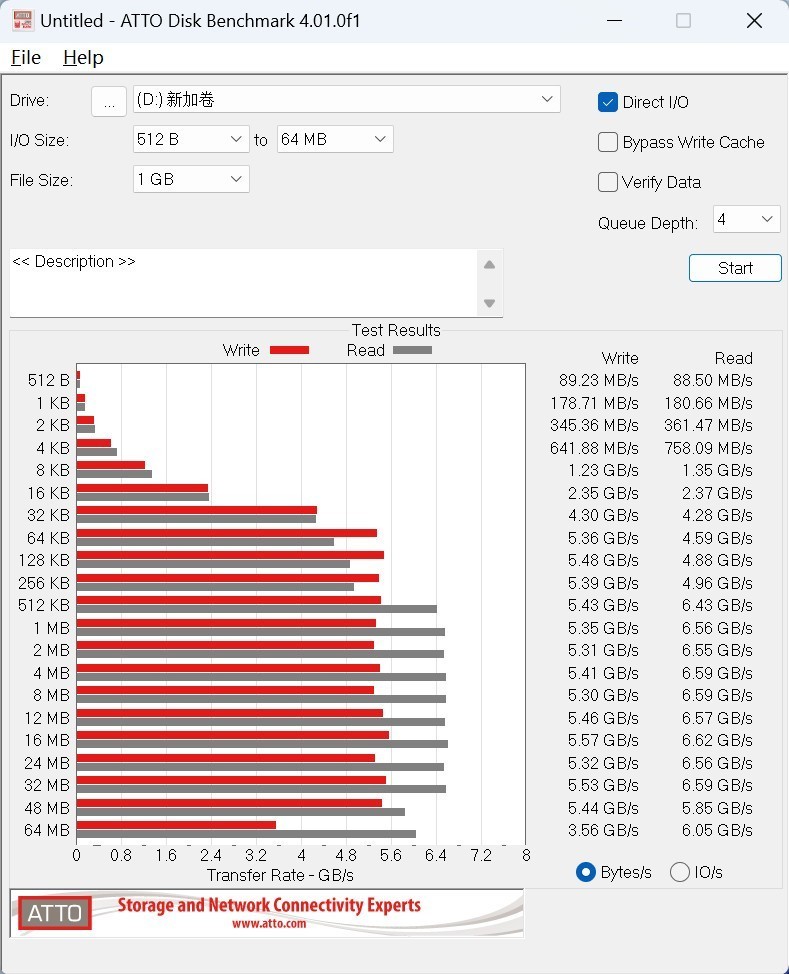Viewport: 789px width, 974px height.
Task: Open the Help menu
Action: (83, 57)
